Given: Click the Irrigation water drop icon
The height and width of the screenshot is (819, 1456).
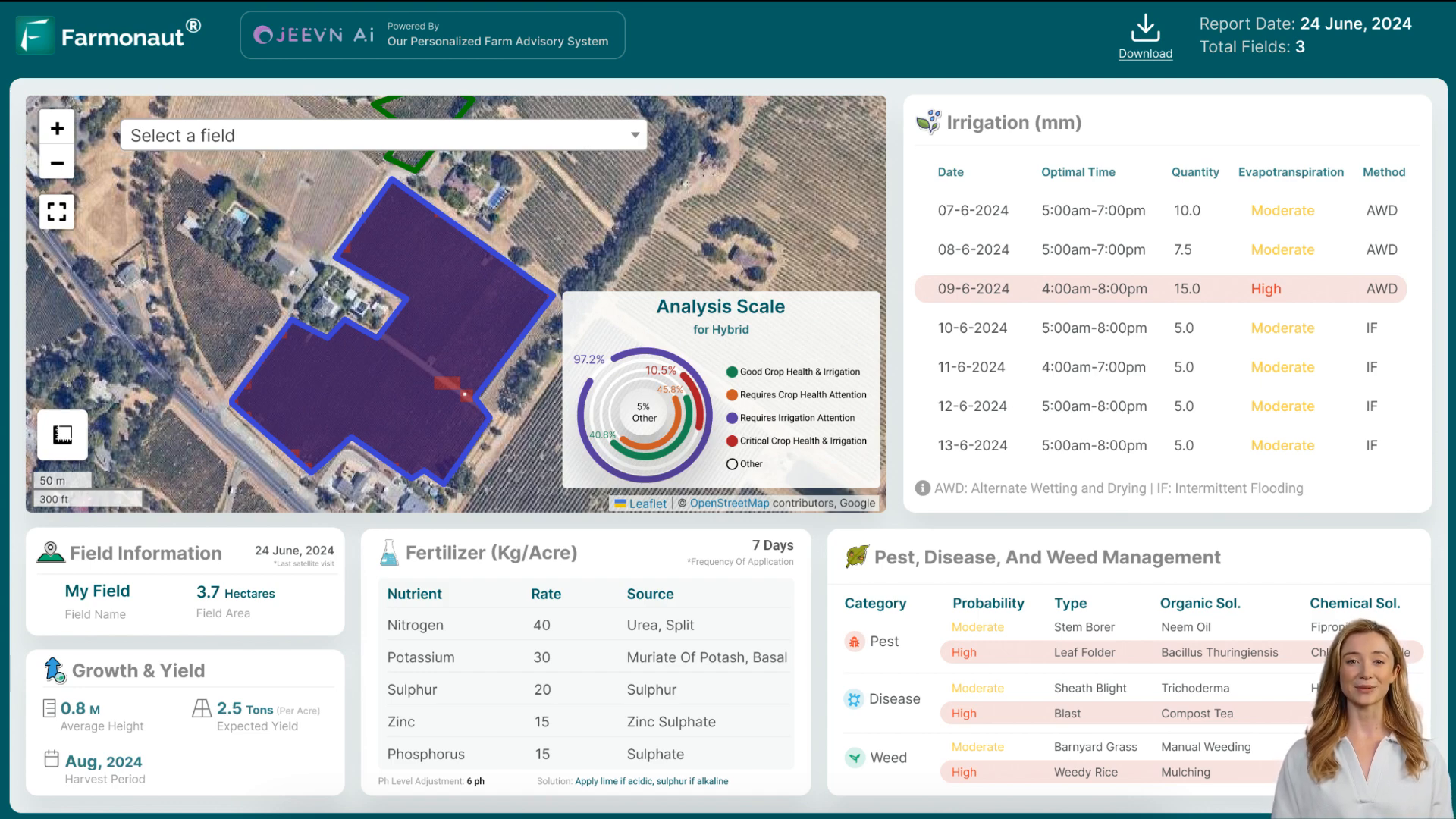Looking at the screenshot, I should click(x=927, y=122).
